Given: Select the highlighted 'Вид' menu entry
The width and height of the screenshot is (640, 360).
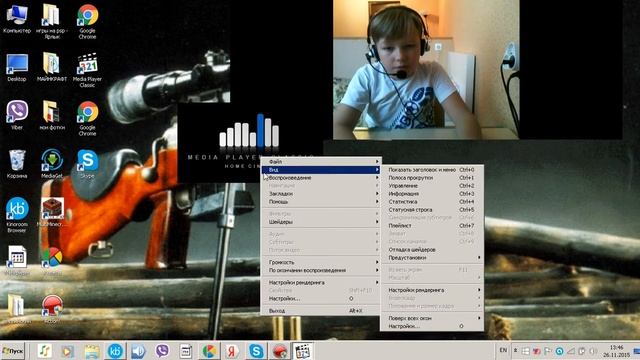Looking at the screenshot, I should click(321, 169).
